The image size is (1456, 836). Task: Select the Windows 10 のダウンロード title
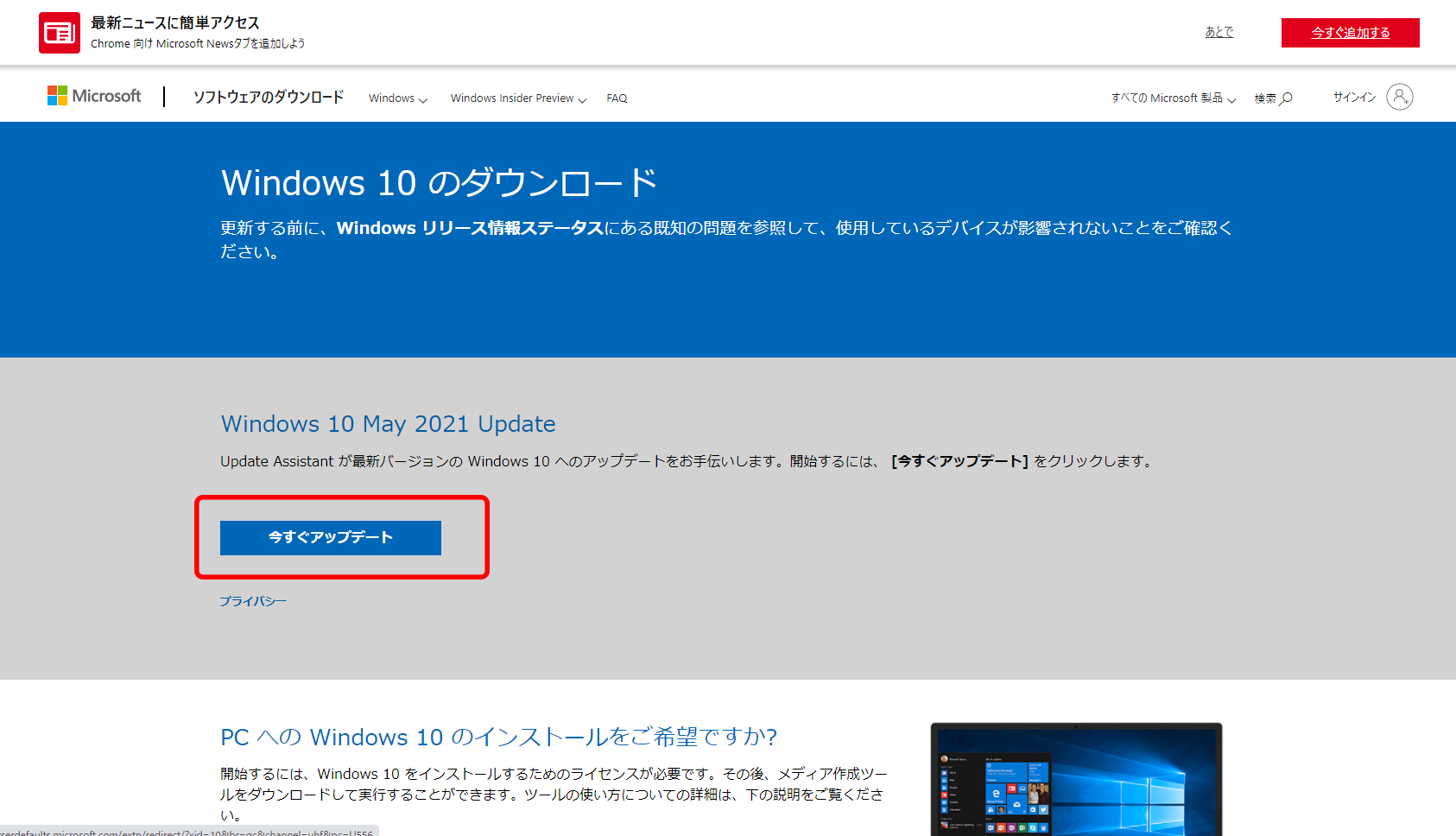click(439, 183)
